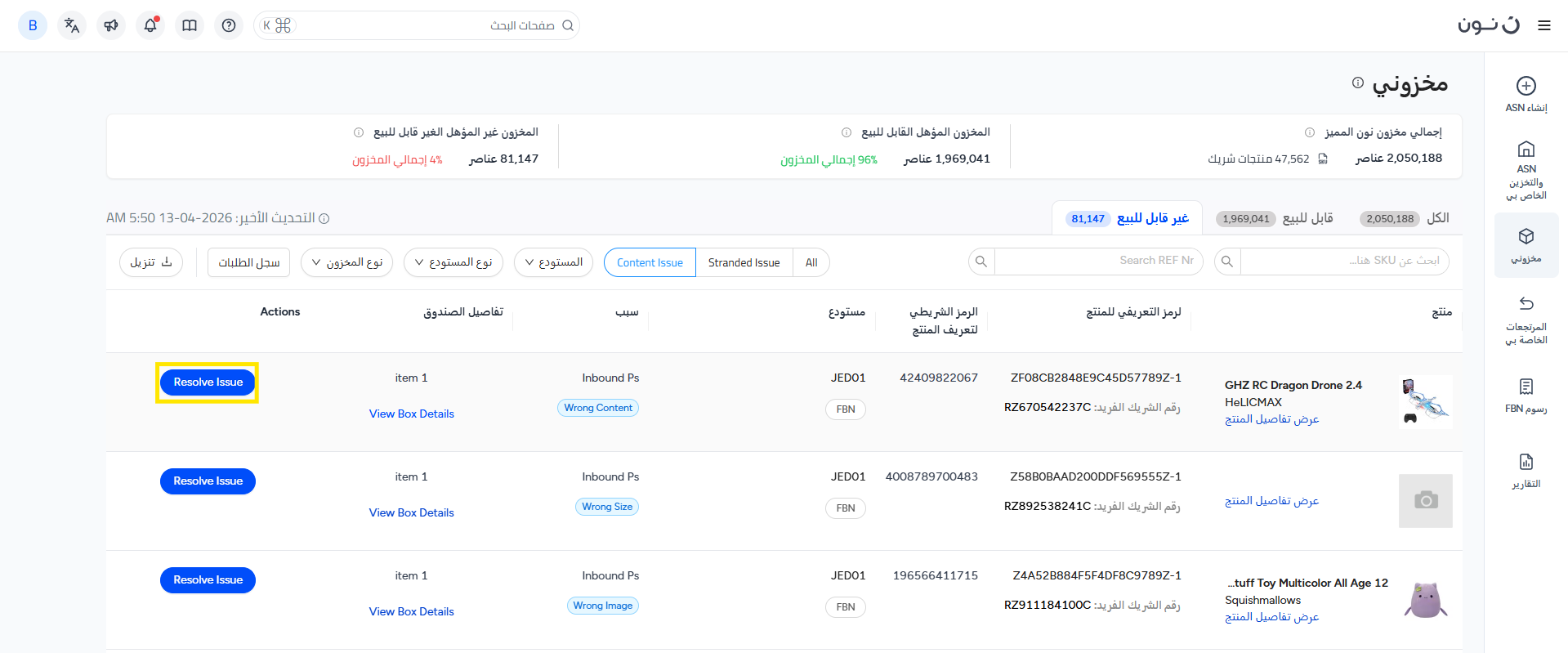Open the notifications bell icon

coord(150,25)
